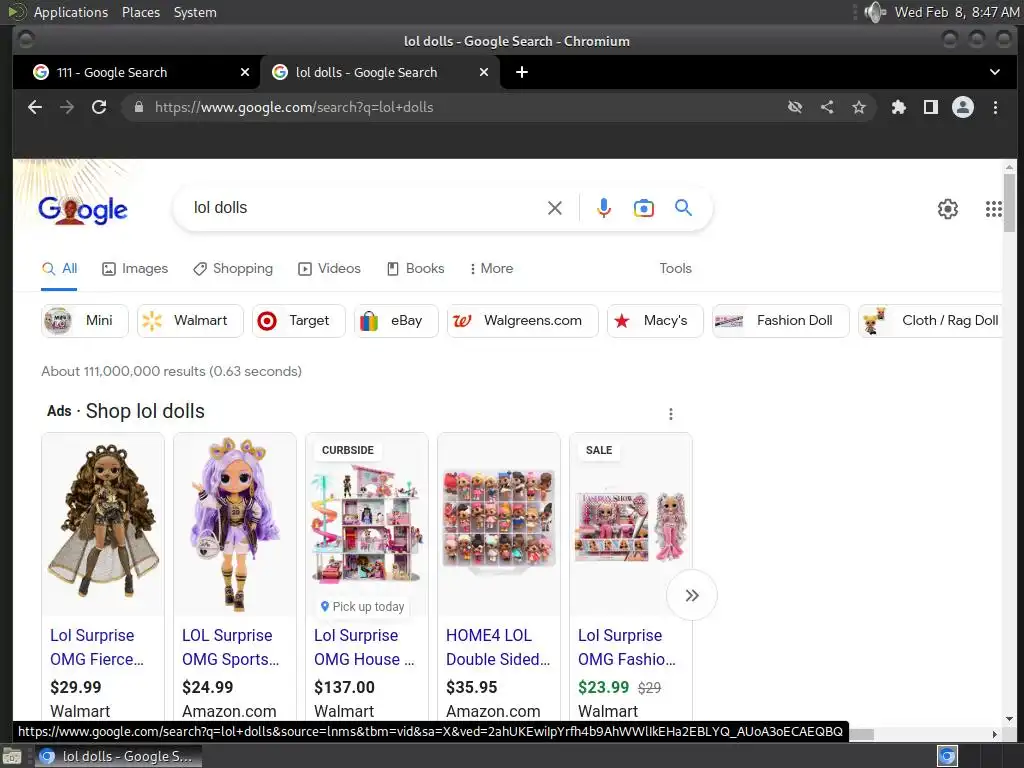1024x768 pixels.
Task: Filter by the Walgreens.com chip
Action: (522, 321)
